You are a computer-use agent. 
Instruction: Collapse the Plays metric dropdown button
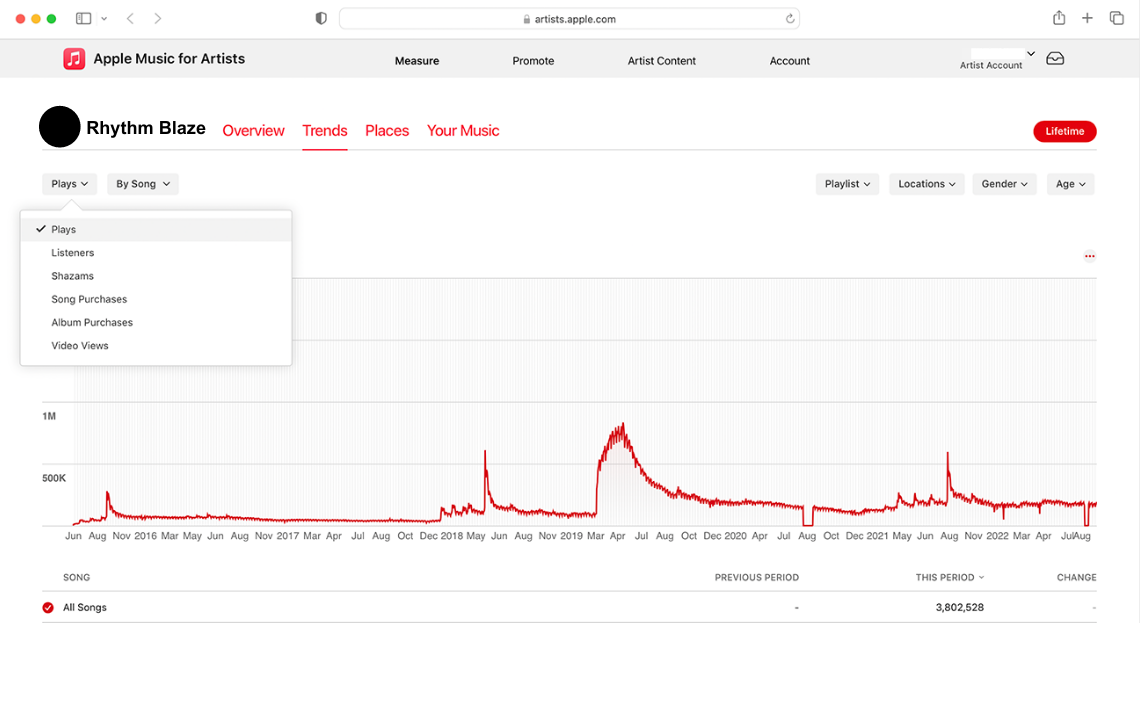[x=70, y=184]
